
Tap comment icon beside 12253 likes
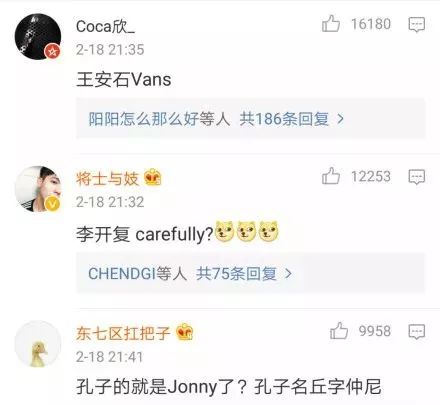click(x=417, y=177)
